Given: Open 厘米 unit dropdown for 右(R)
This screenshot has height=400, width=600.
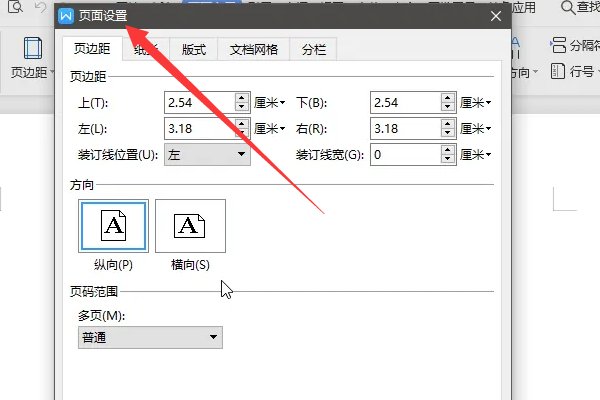Looking at the screenshot, I should [476, 129].
